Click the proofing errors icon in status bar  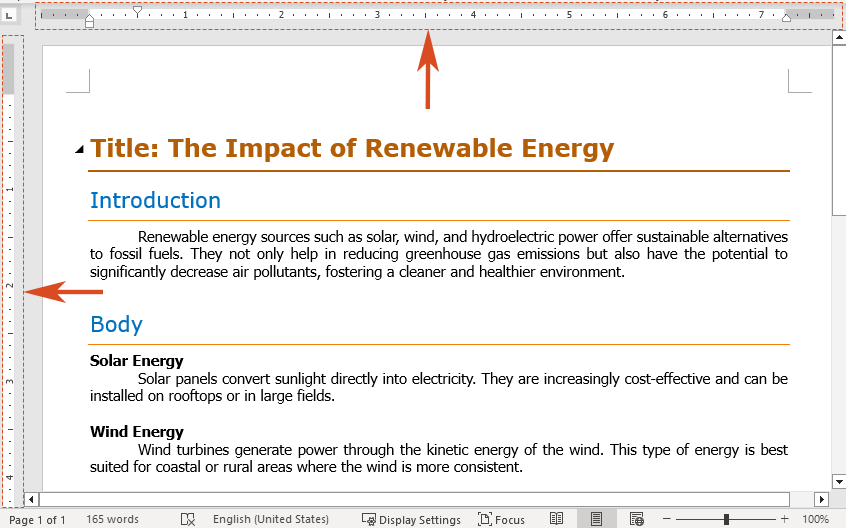tap(187, 519)
